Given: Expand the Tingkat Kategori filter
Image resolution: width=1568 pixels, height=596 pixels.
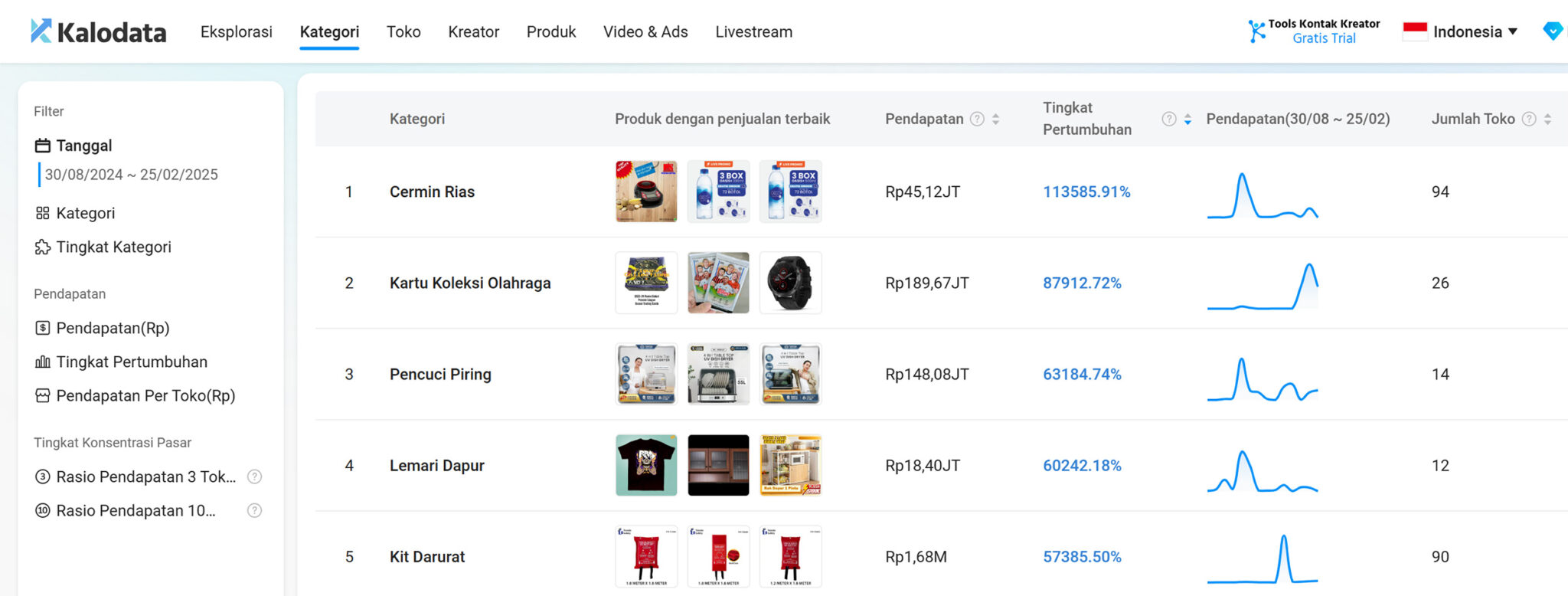Looking at the screenshot, I should pos(113,247).
